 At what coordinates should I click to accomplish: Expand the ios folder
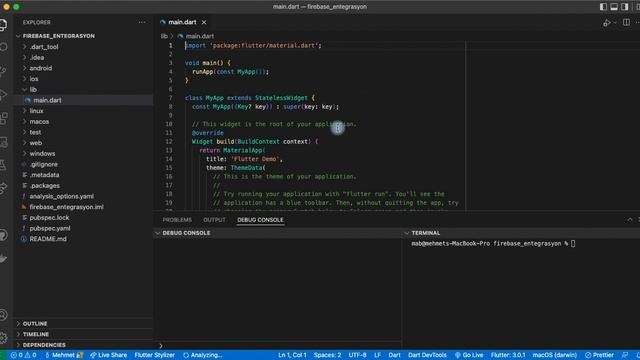(34, 79)
